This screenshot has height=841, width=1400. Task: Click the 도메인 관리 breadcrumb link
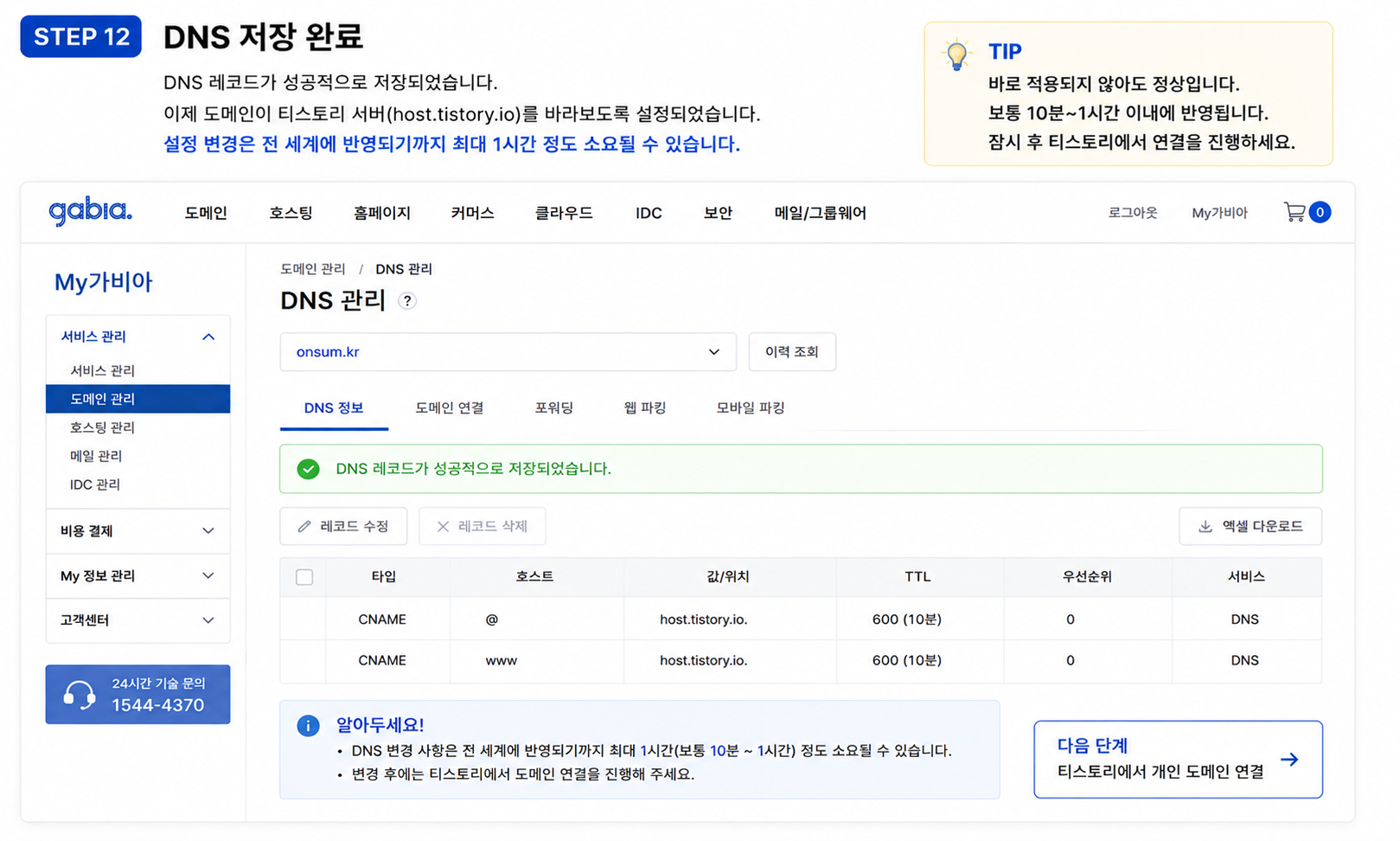[x=313, y=269]
